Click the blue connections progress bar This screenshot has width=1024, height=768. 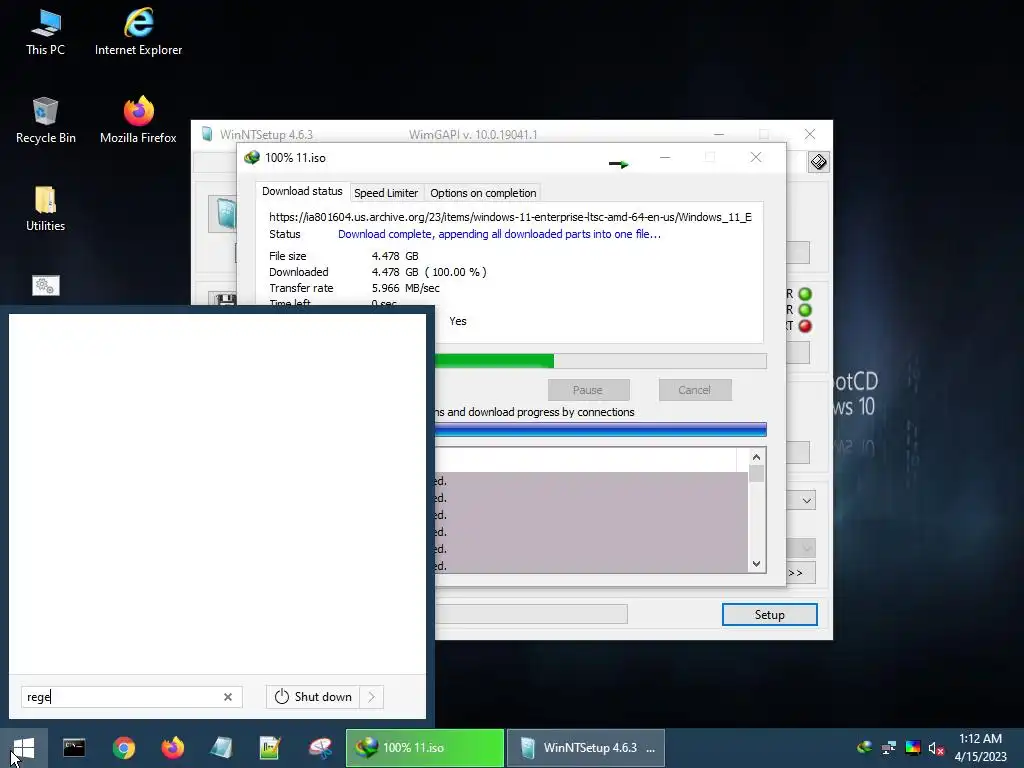pos(601,429)
